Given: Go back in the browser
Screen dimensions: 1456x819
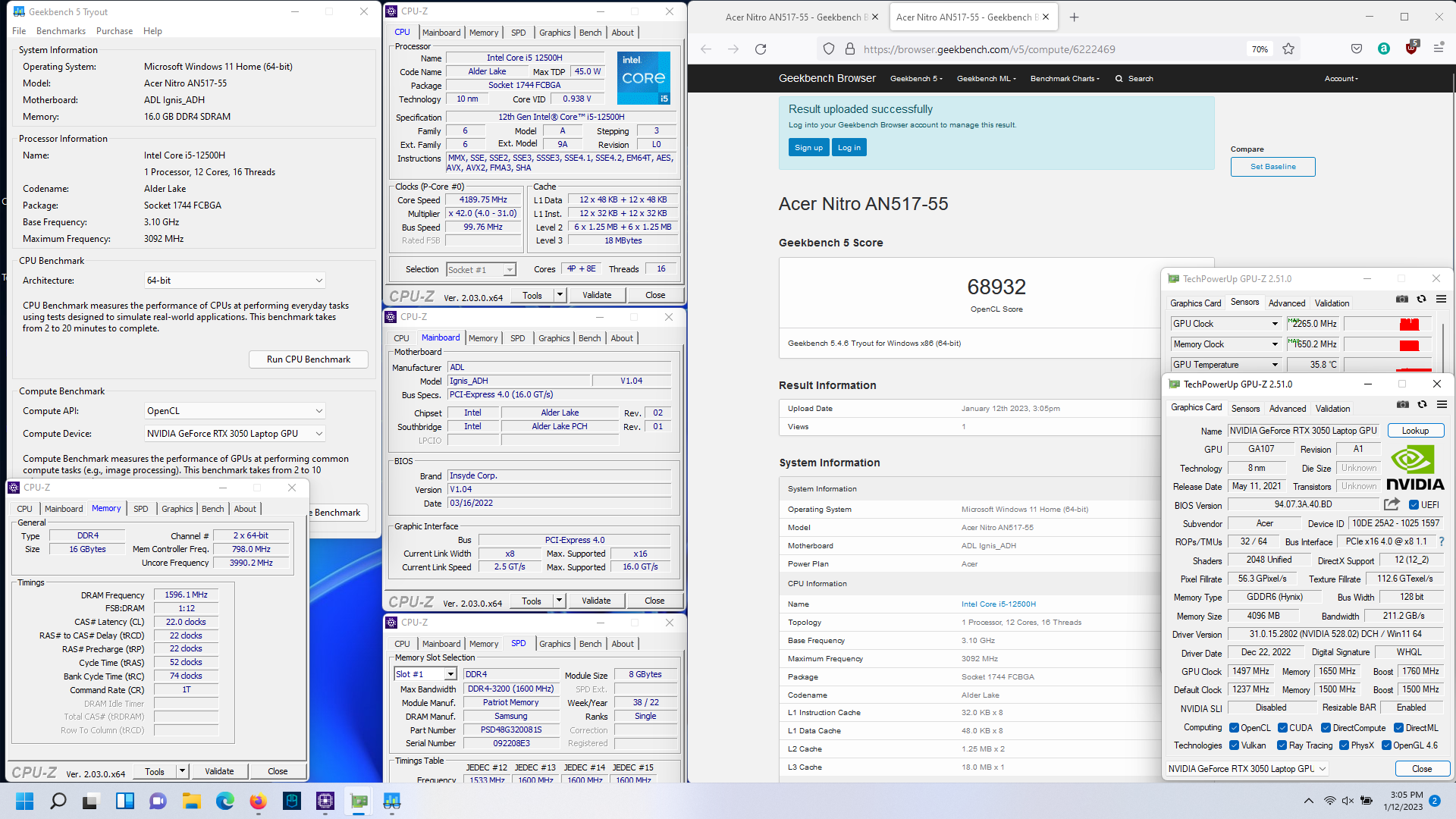Looking at the screenshot, I should pyautogui.click(x=706, y=49).
